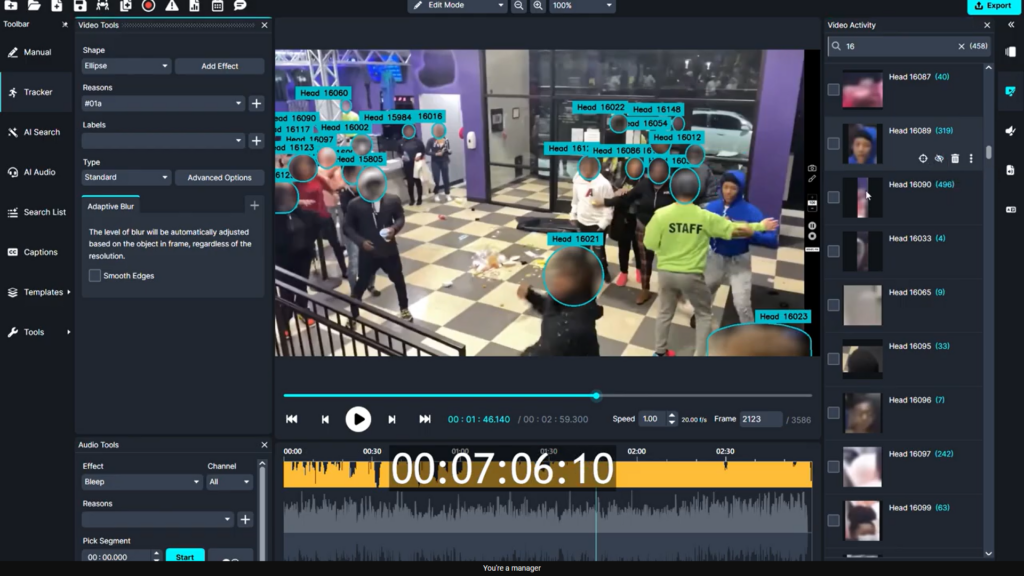Open the Reasons dropdown showing #01a
This screenshot has width=1024, height=576.
tap(163, 103)
